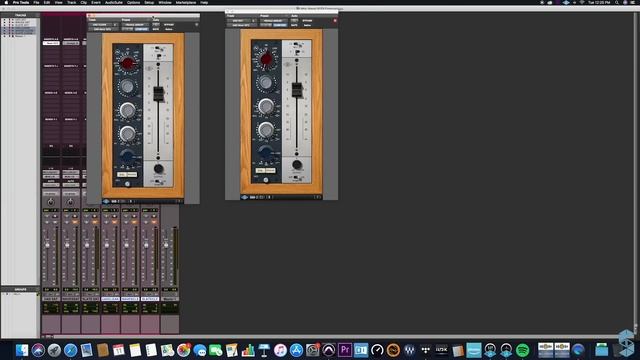640x360 pixels.
Task: Click UAD logo in right plugin toolbar
Action: tap(244, 197)
